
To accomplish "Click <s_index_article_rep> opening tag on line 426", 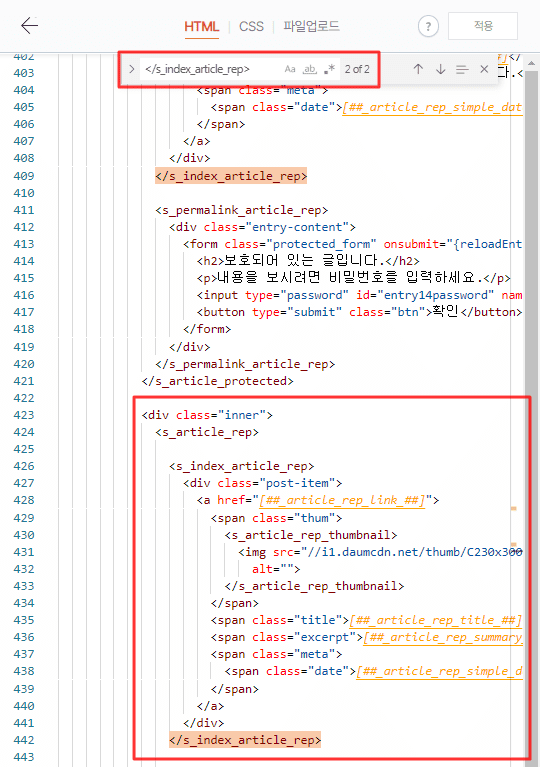I will click(242, 466).
